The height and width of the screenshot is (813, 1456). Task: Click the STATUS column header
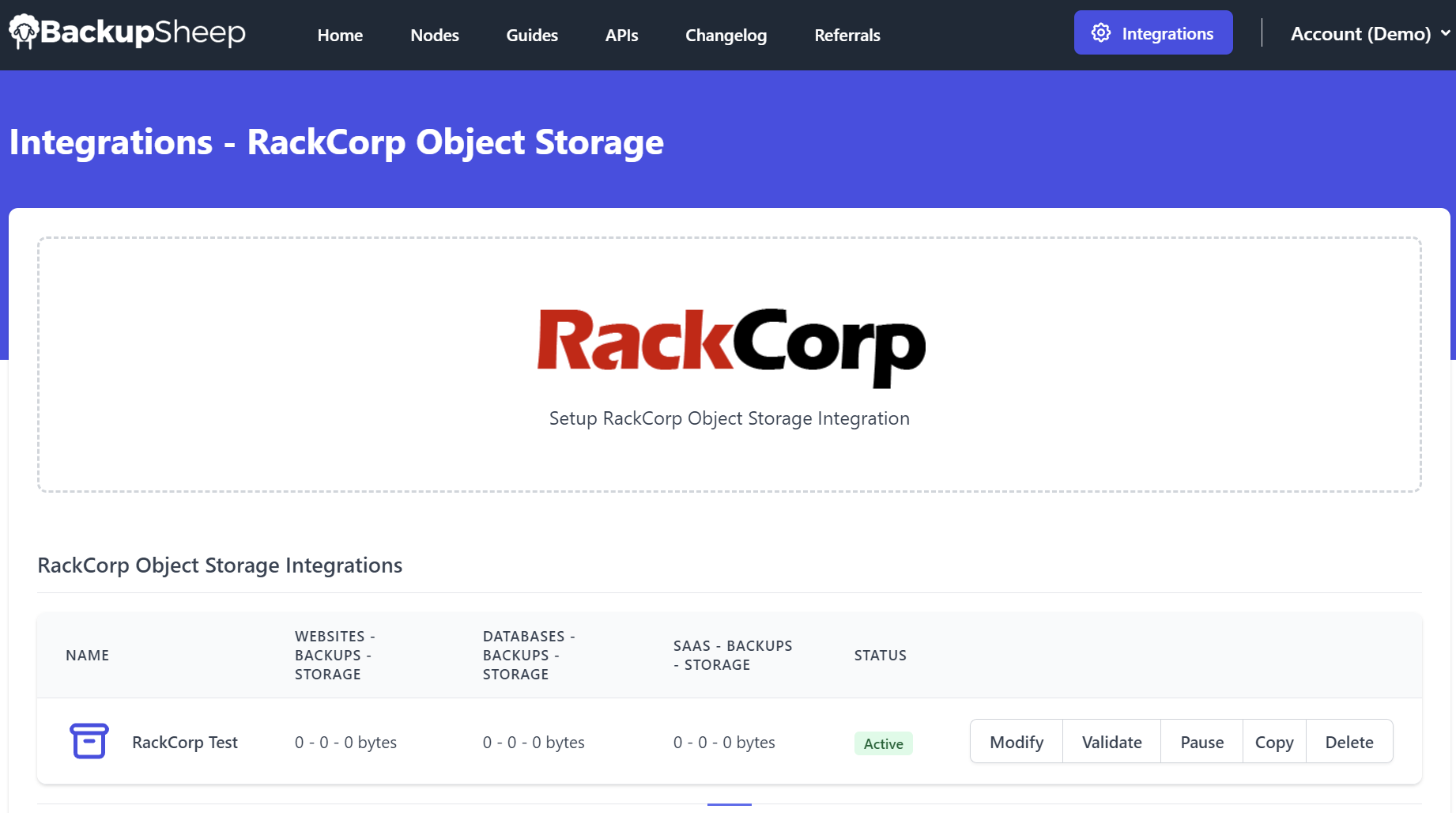point(881,656)
